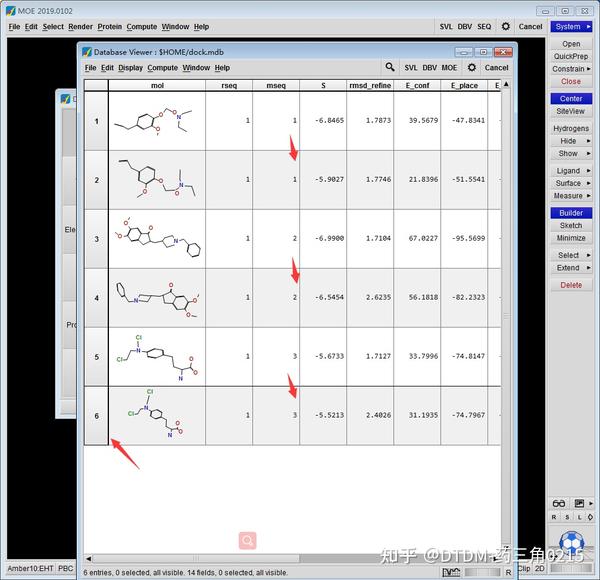Open main MOE window settings gear
Screen dimensions: 600x580
coord(505,26)
